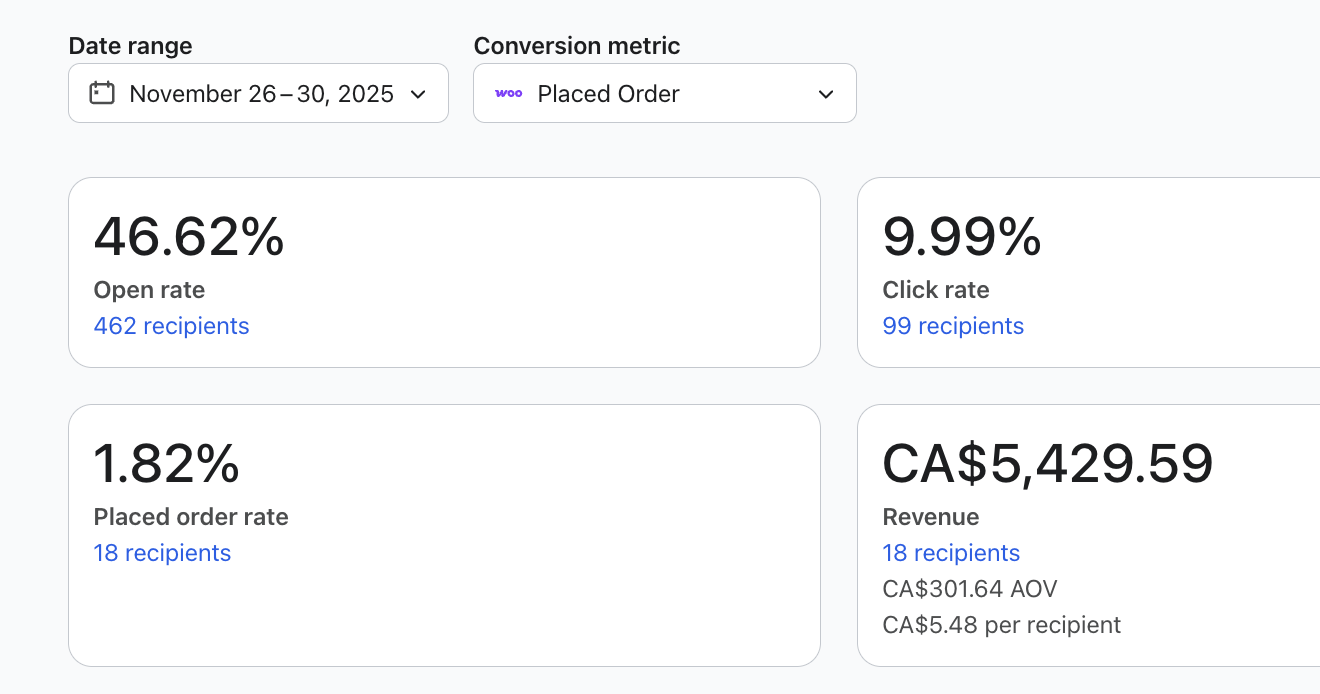Open the Placed Order conversion metric selector
The image size is (1320, 694).
click(x=665, y=93)
